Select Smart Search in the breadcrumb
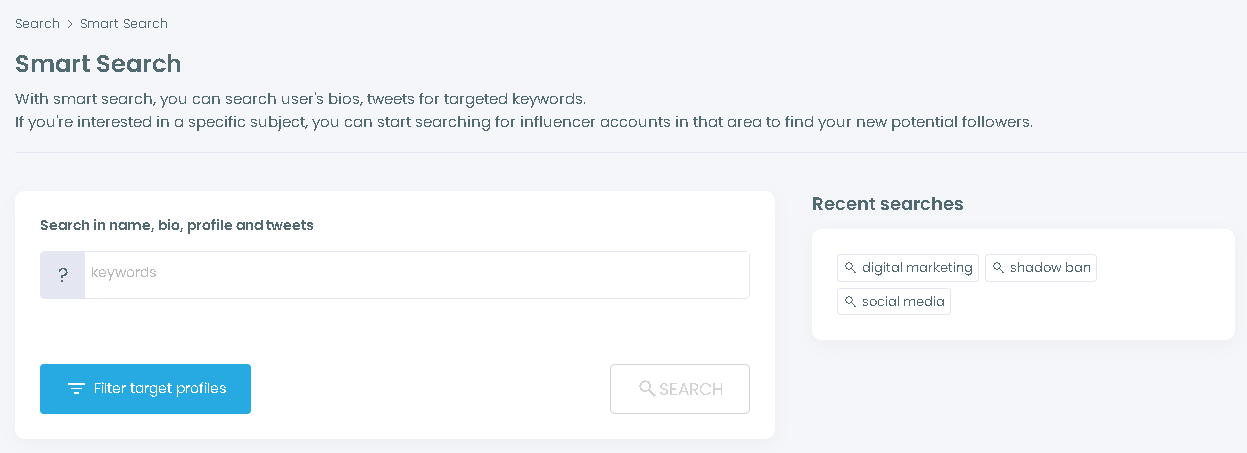This screenshot has height=453, width=1247. pos(124,23)
